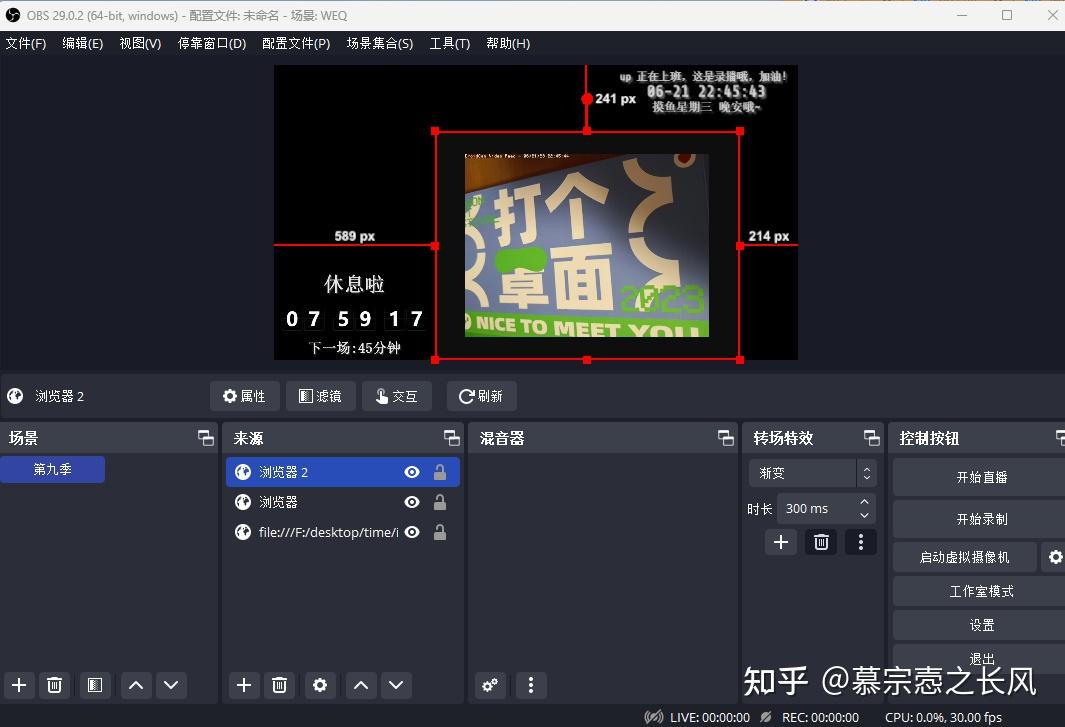Viewport: 1065px width, 727px height.
Task: Increase transition duration with up arrow
Action: point(864,501)
